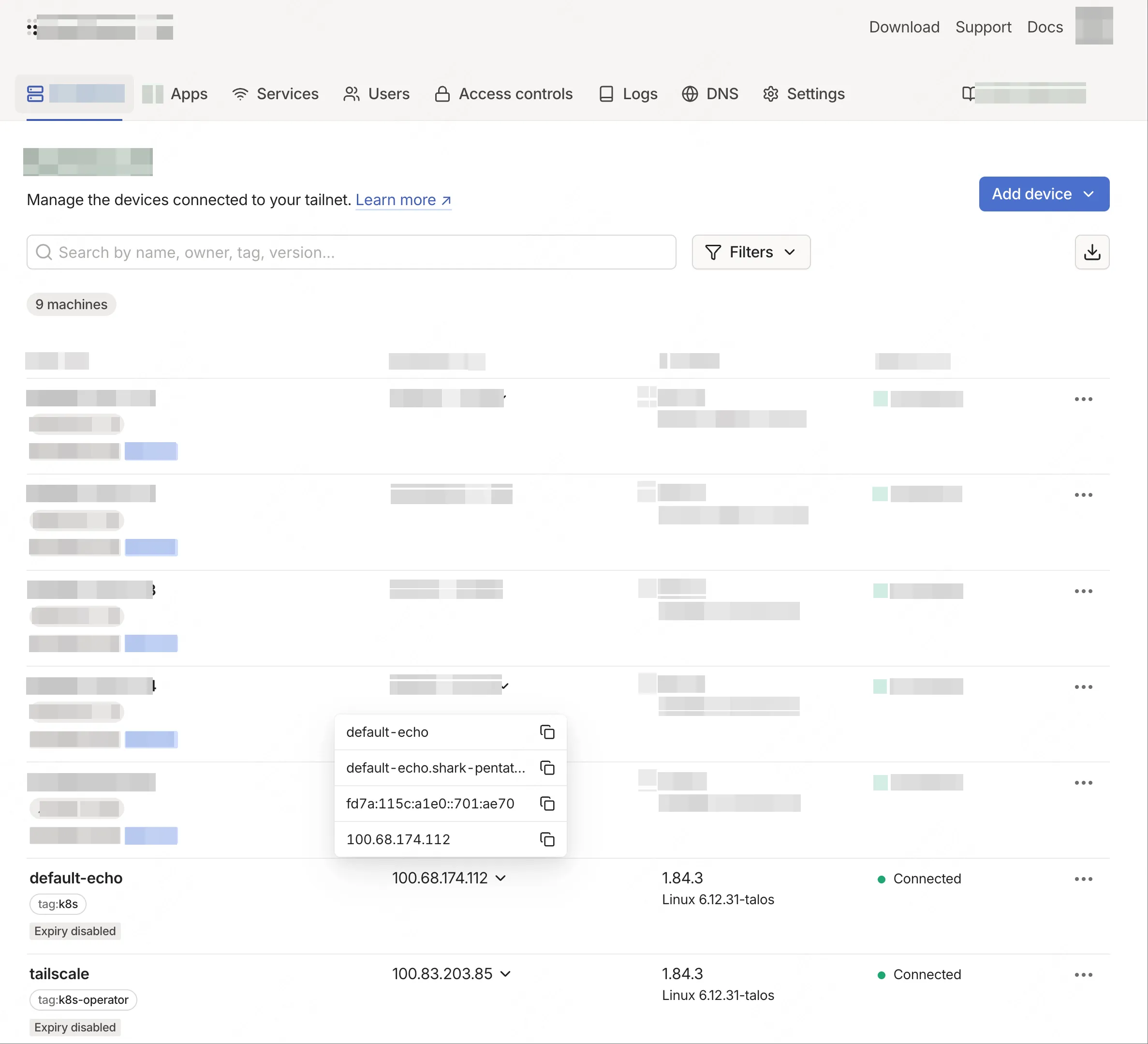Collapse the address chevron next to 100.68.174.112
Screen dimensions: 1148x1044
[x=500, y=878]
